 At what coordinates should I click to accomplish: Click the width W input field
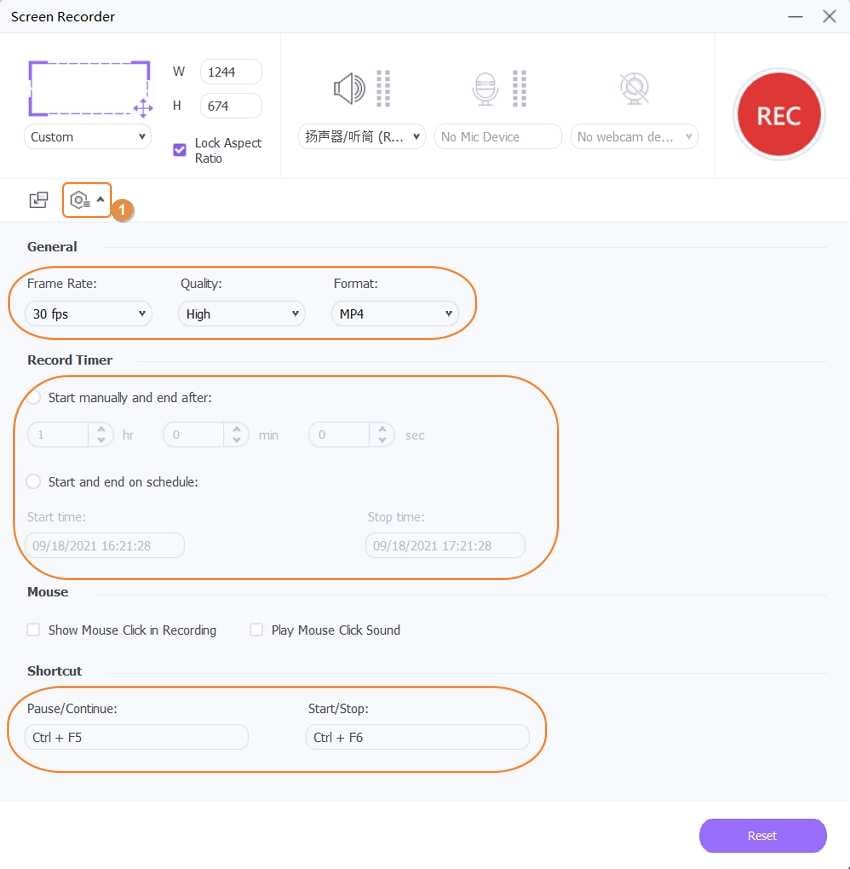point(231,71)
